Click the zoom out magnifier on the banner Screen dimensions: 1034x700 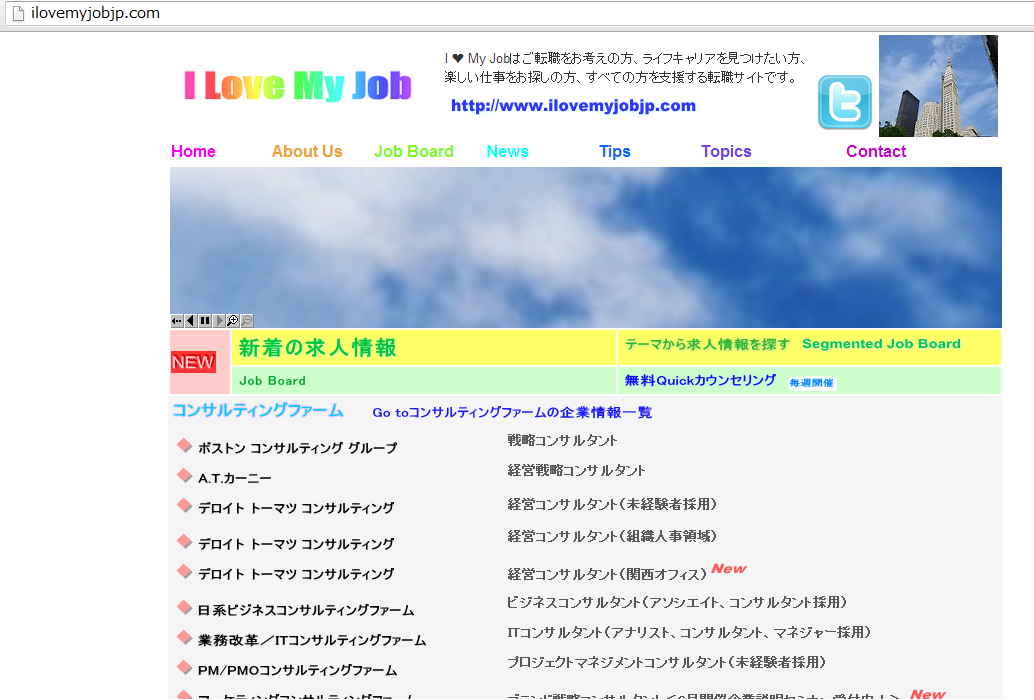tap(247, 321)
